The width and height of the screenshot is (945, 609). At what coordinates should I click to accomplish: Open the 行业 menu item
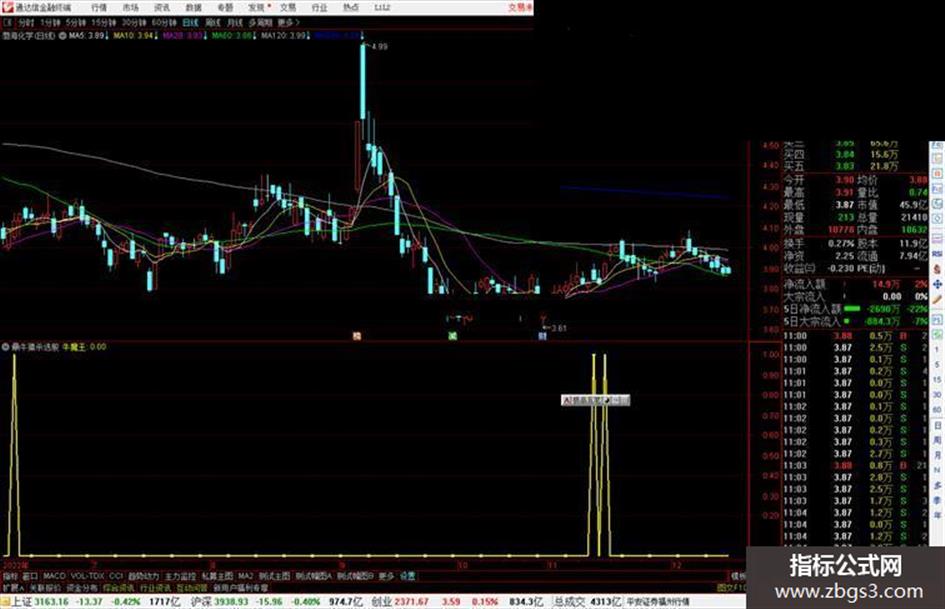coord(319,8)
